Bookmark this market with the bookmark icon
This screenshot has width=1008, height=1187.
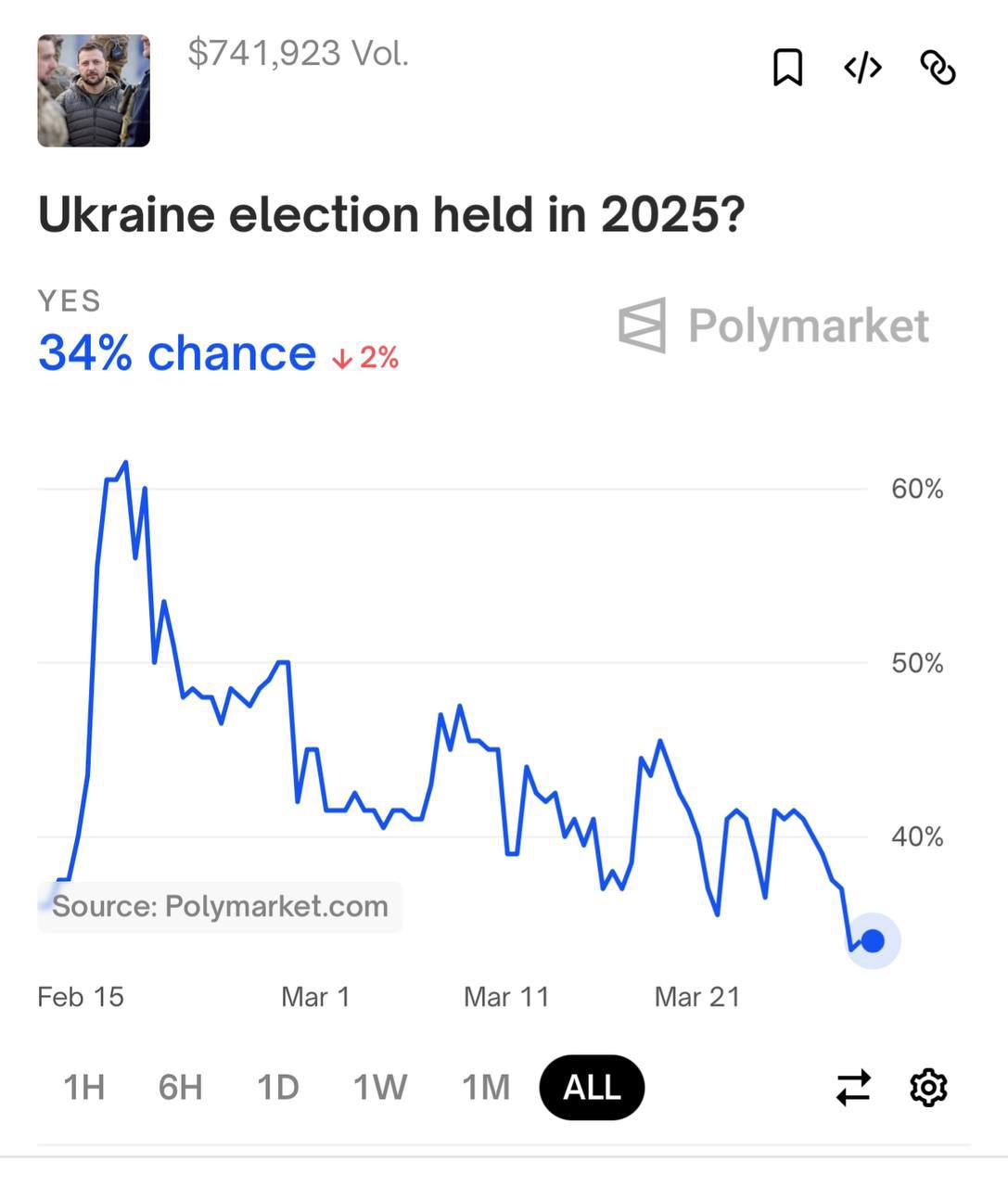coord(787,68)
